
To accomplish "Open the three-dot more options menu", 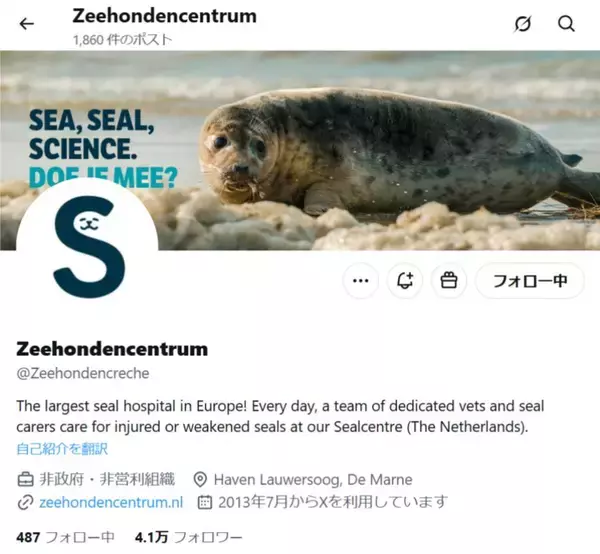I will (361, 281).
